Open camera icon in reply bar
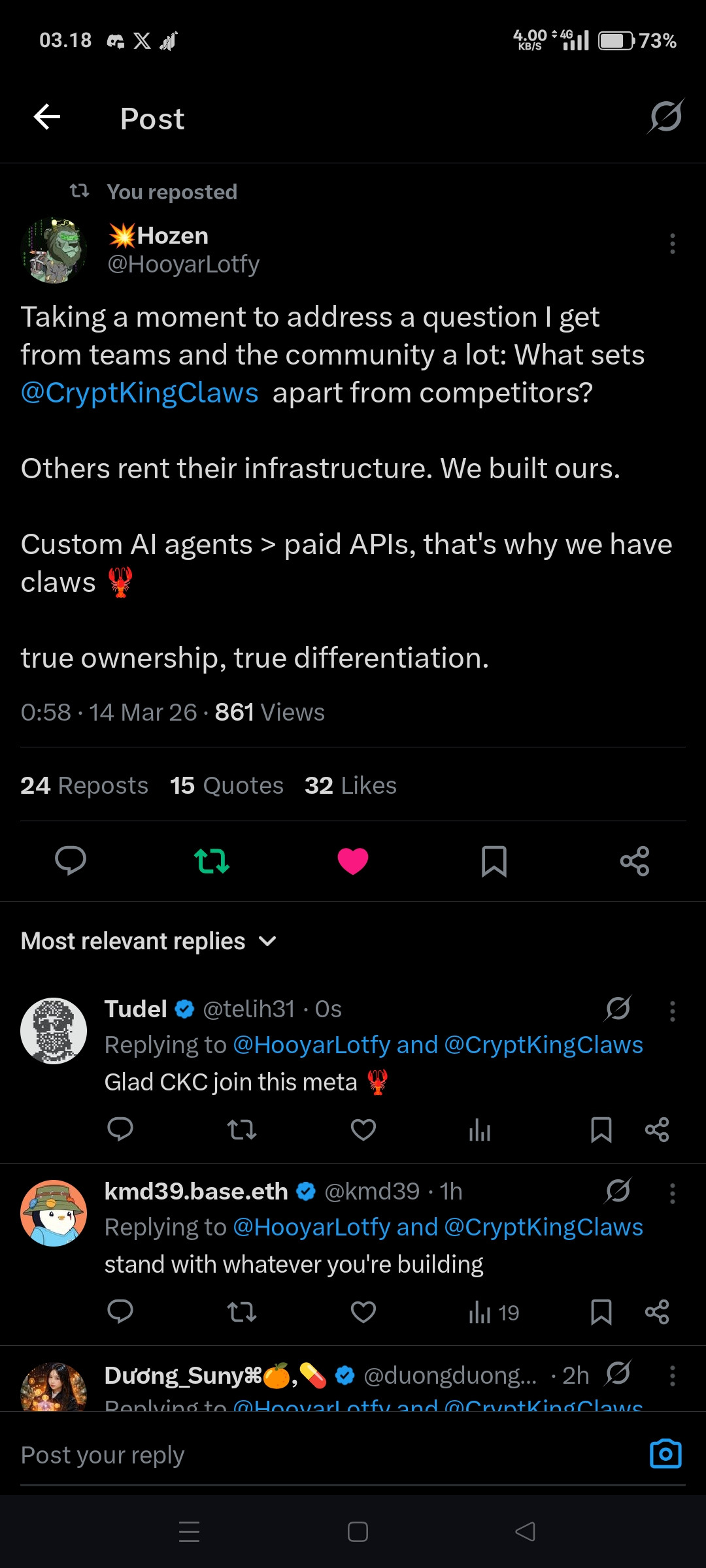Screen dimensions: 706x1568 [665, 1454]
